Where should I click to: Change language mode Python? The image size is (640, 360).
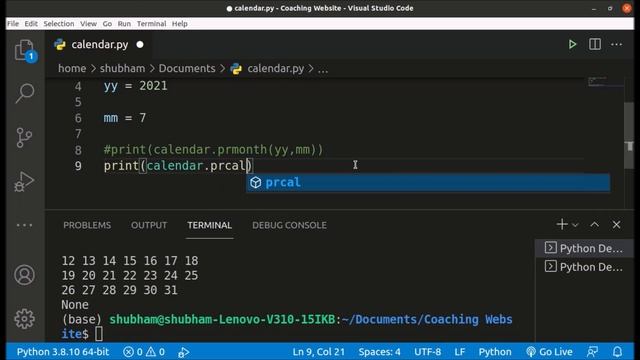495,352
